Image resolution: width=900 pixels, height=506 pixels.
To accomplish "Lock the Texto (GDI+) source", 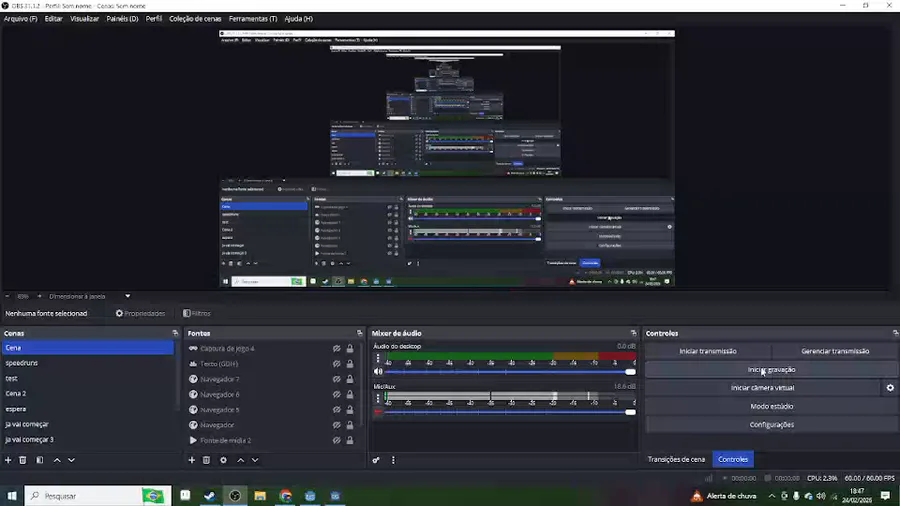I will [x=350, y=364].
